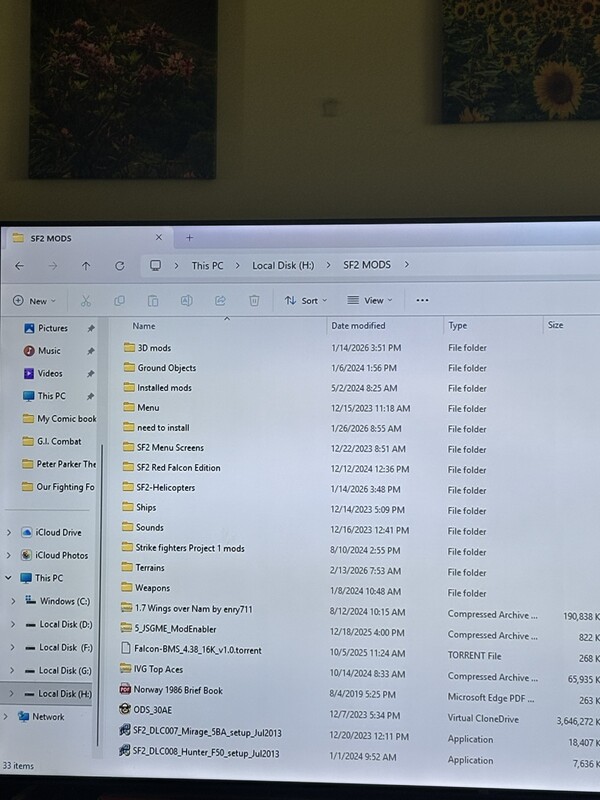
Task: Open iCloud Drive in the sidebar
Action: [52, 532]
